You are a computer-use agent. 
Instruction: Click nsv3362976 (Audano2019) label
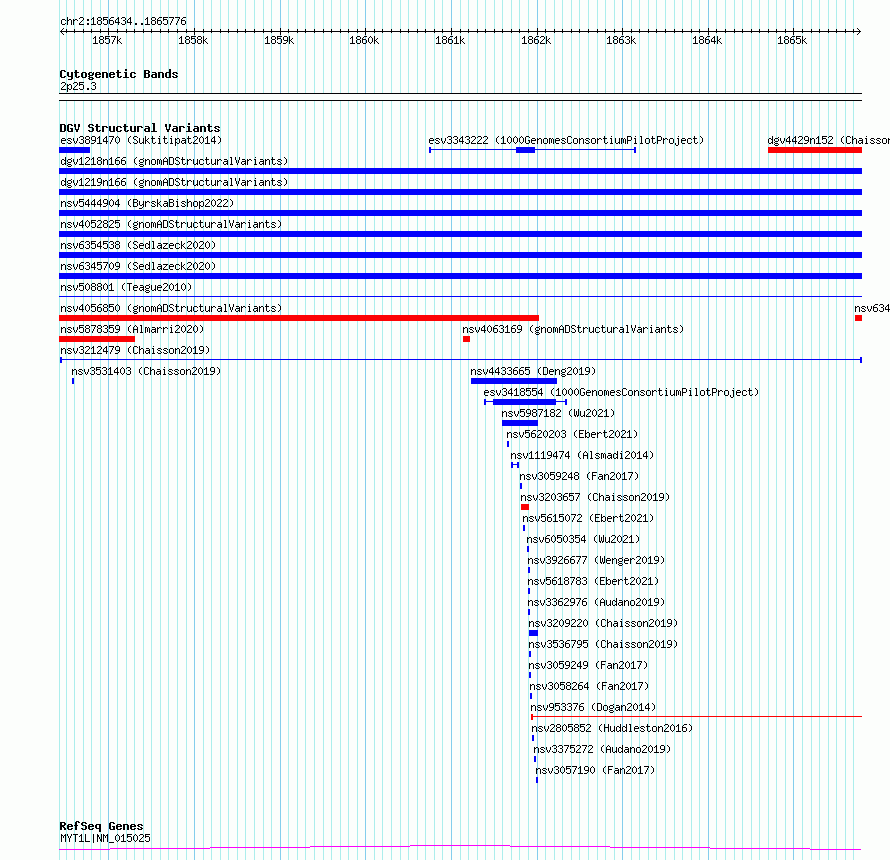[x=596, y=602]
